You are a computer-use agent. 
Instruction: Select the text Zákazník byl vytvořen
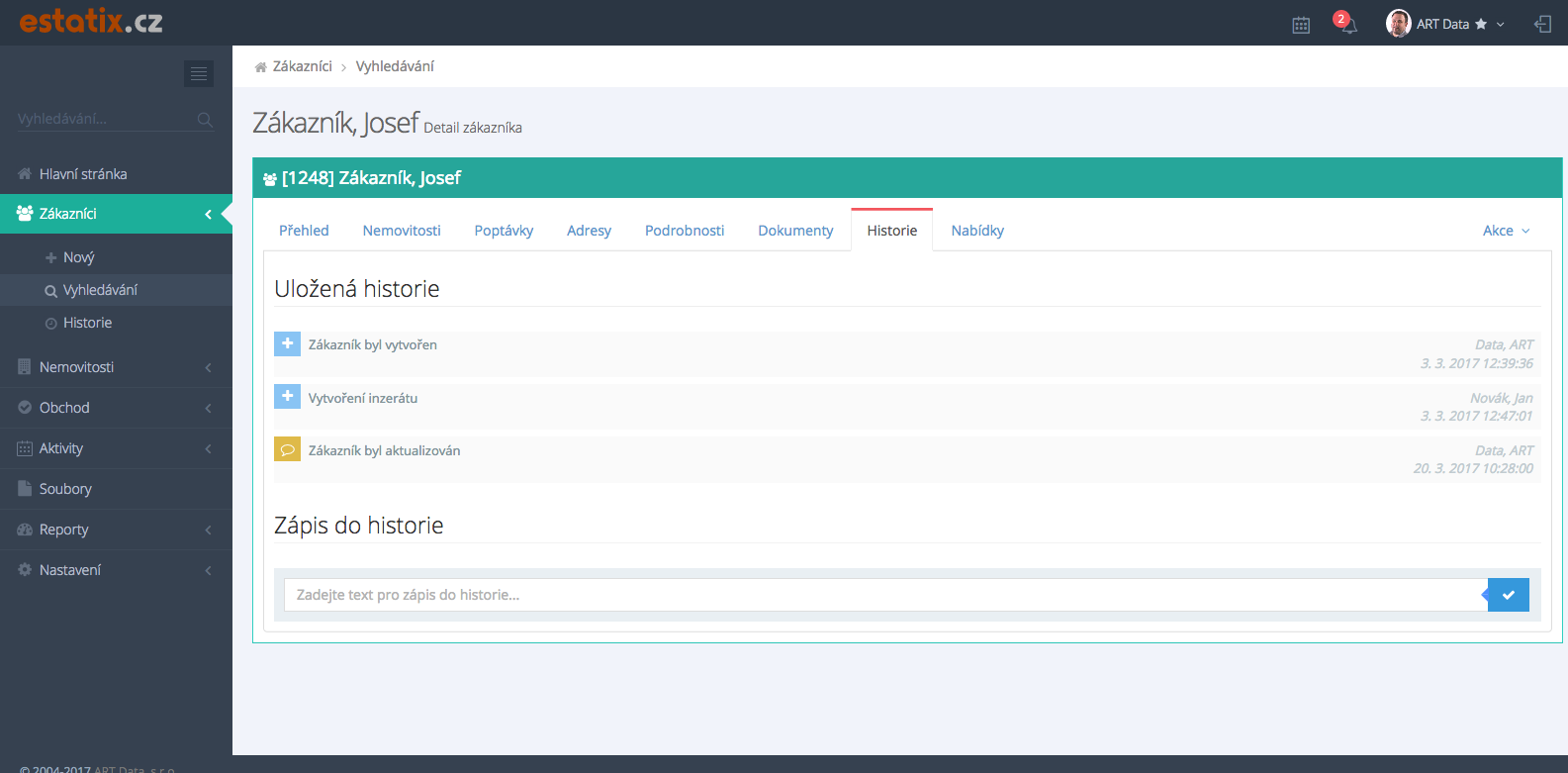click(x=373, y=345)
